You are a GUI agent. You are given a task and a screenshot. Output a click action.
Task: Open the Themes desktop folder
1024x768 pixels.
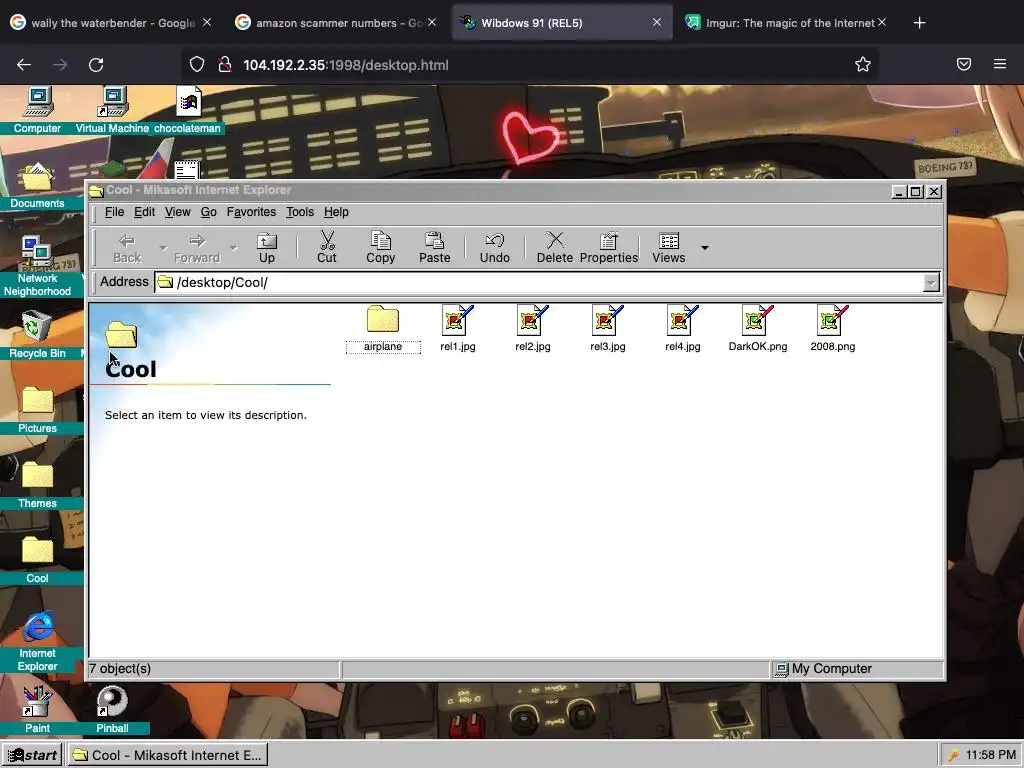tap(37, 485)
